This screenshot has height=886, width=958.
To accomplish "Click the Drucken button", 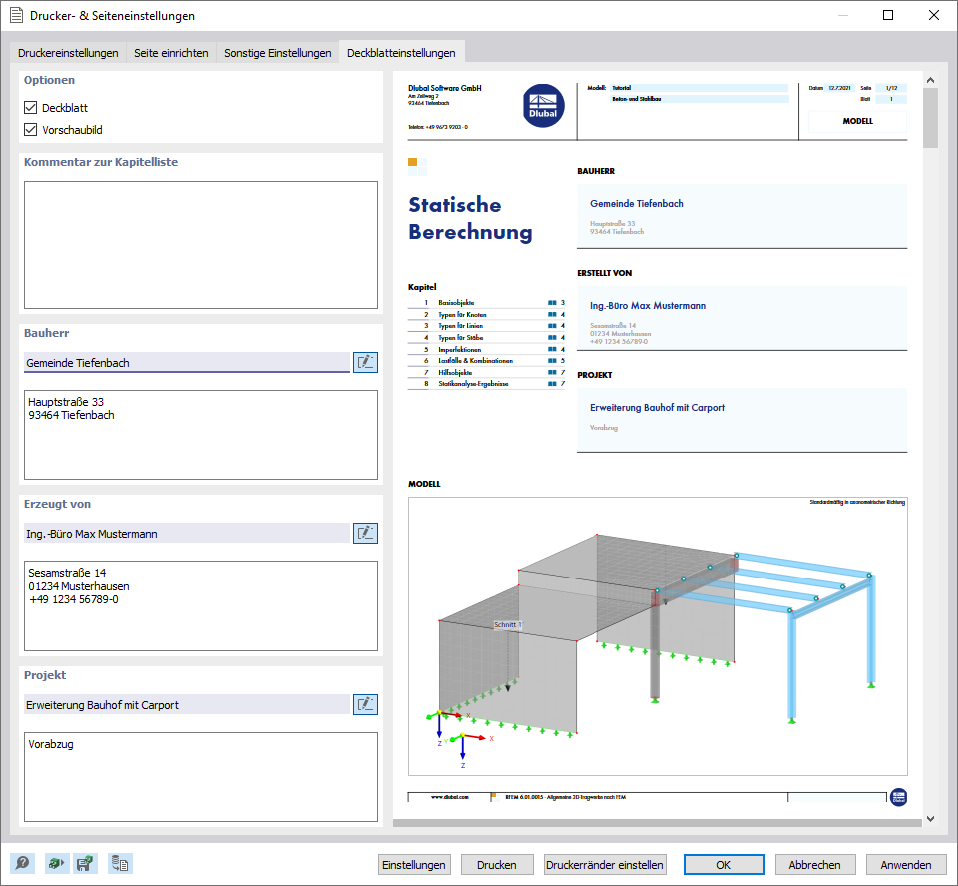I will tap(497, 865).
